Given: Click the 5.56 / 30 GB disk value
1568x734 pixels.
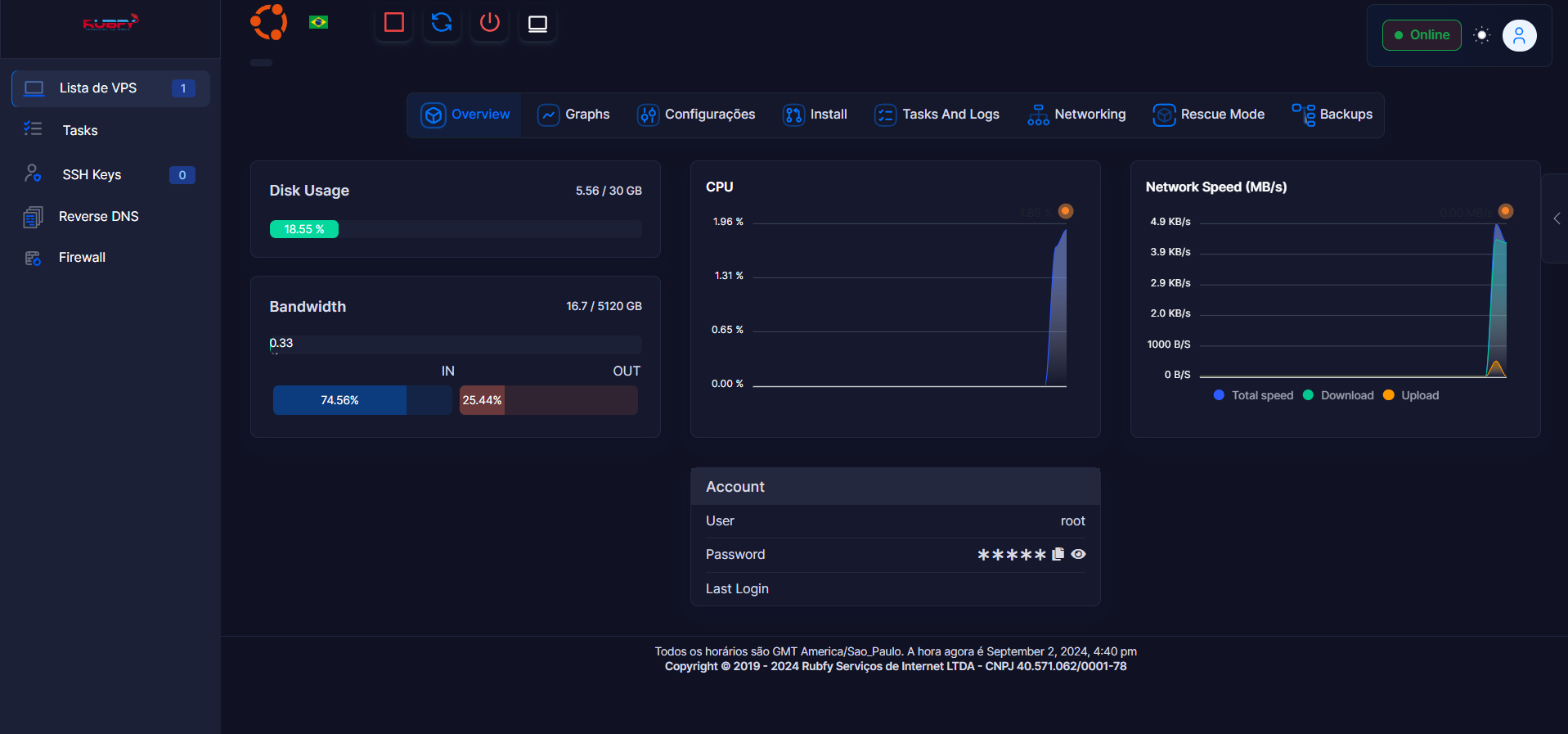Looking at the screenshot, I should (609, 191).
